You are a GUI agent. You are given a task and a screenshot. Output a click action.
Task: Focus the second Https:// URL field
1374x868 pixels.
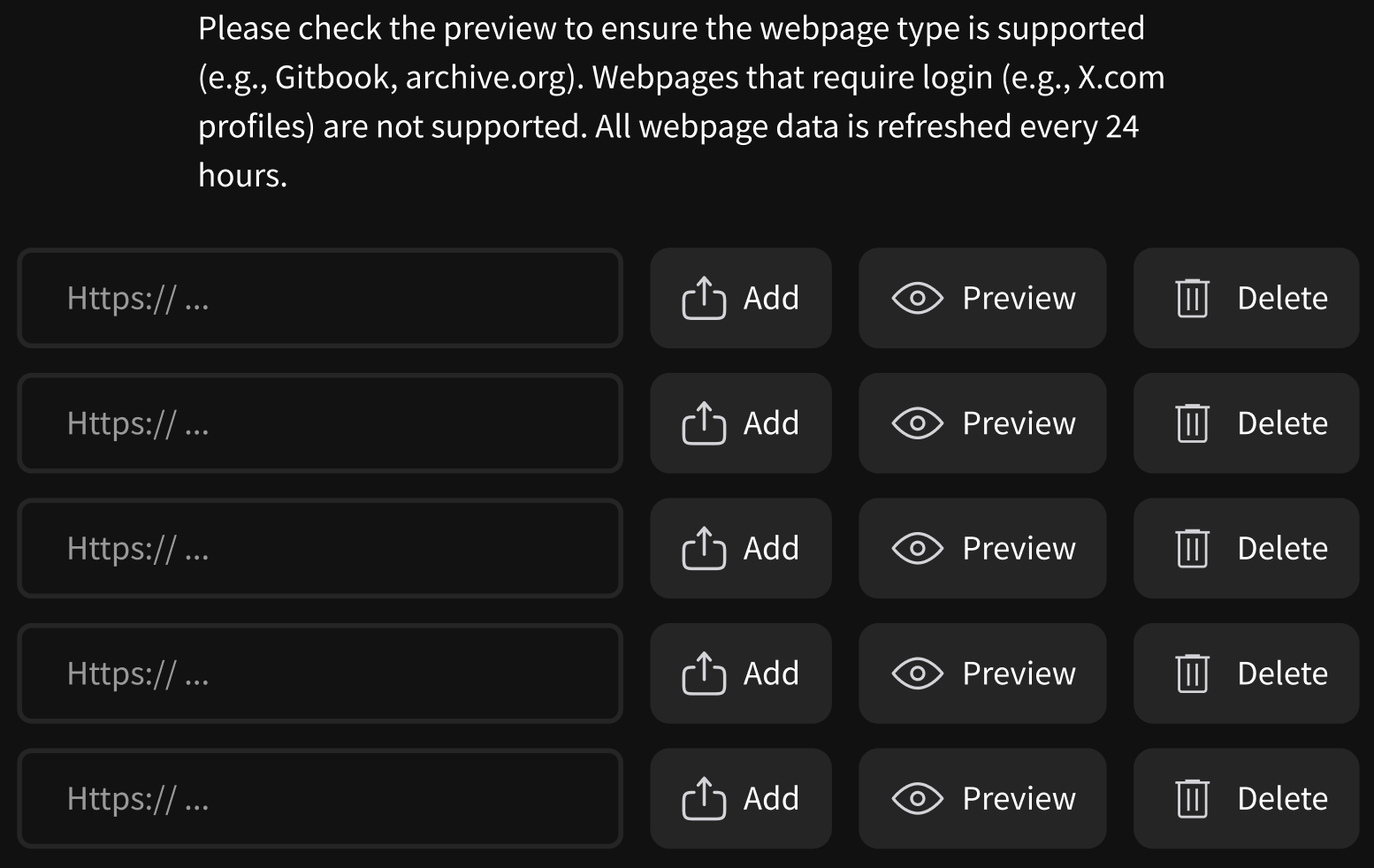click(x=320, y=423)
